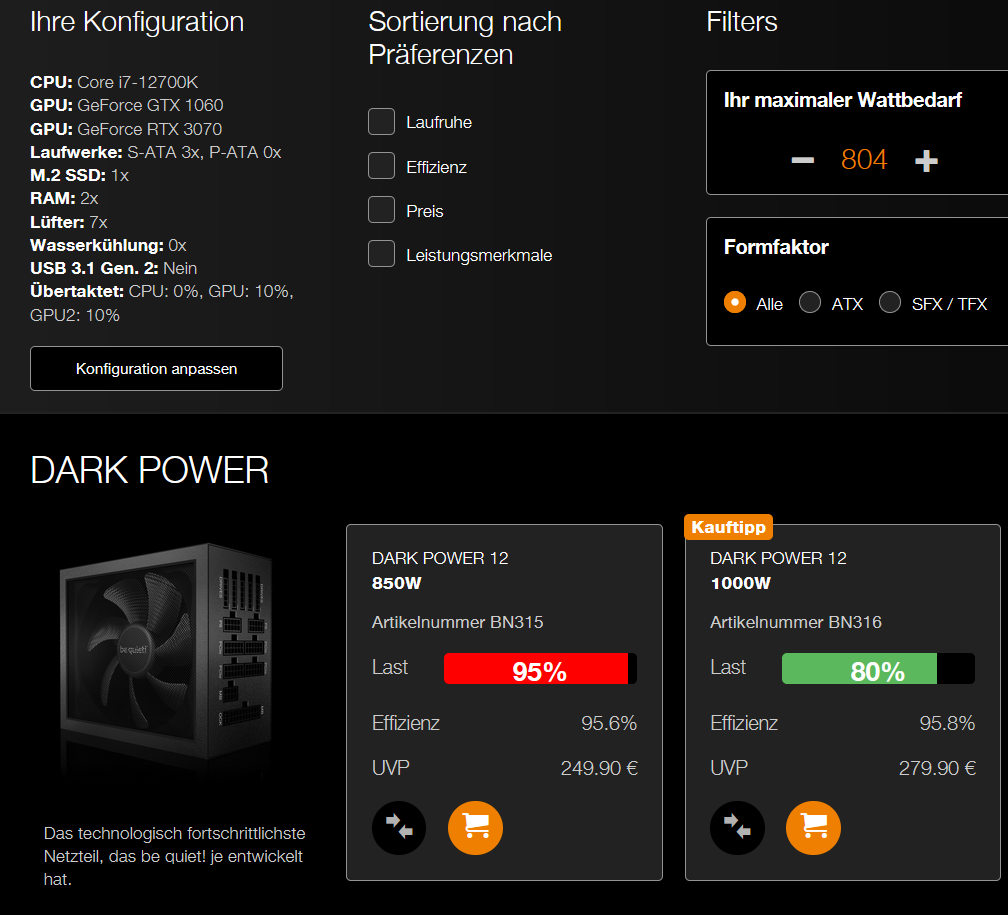The height and width of the screenshot is (915, 1008).
Task: Click the 249.90 € price
Action: click(599, 768)
